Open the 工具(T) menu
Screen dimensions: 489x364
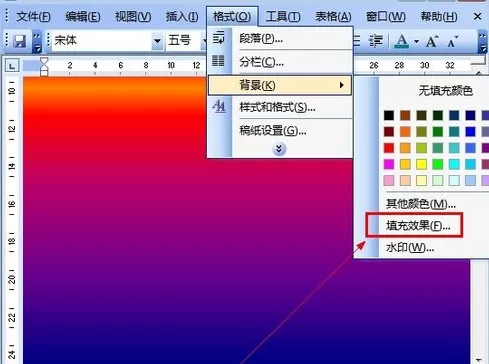click(x=283, y=16)
